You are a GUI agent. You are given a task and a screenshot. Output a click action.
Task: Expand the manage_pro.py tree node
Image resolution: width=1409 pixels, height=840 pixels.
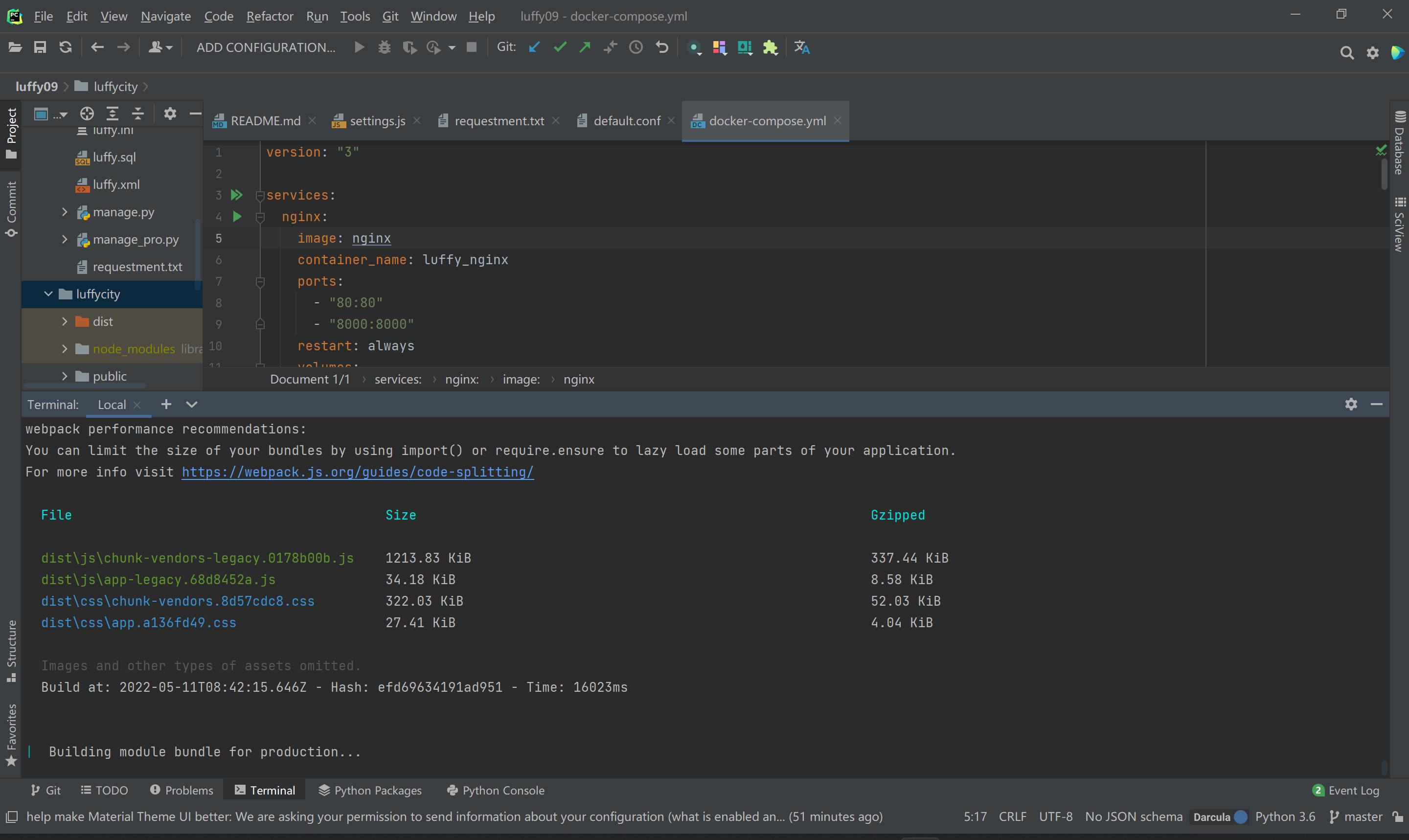click(65, 239)
